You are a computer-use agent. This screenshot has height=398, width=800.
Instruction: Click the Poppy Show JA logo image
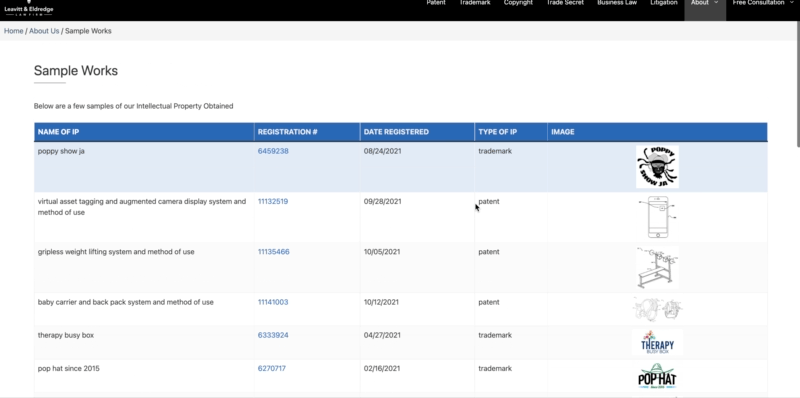point(657,167)
